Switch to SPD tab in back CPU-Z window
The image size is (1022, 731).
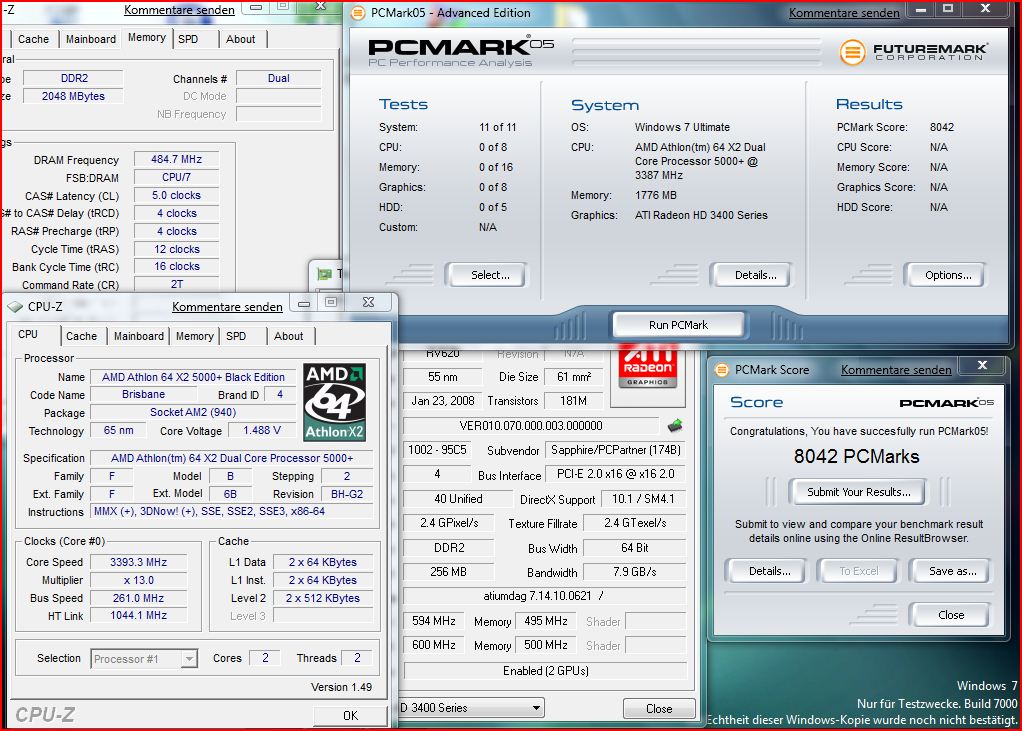click(x=188, y=39)
